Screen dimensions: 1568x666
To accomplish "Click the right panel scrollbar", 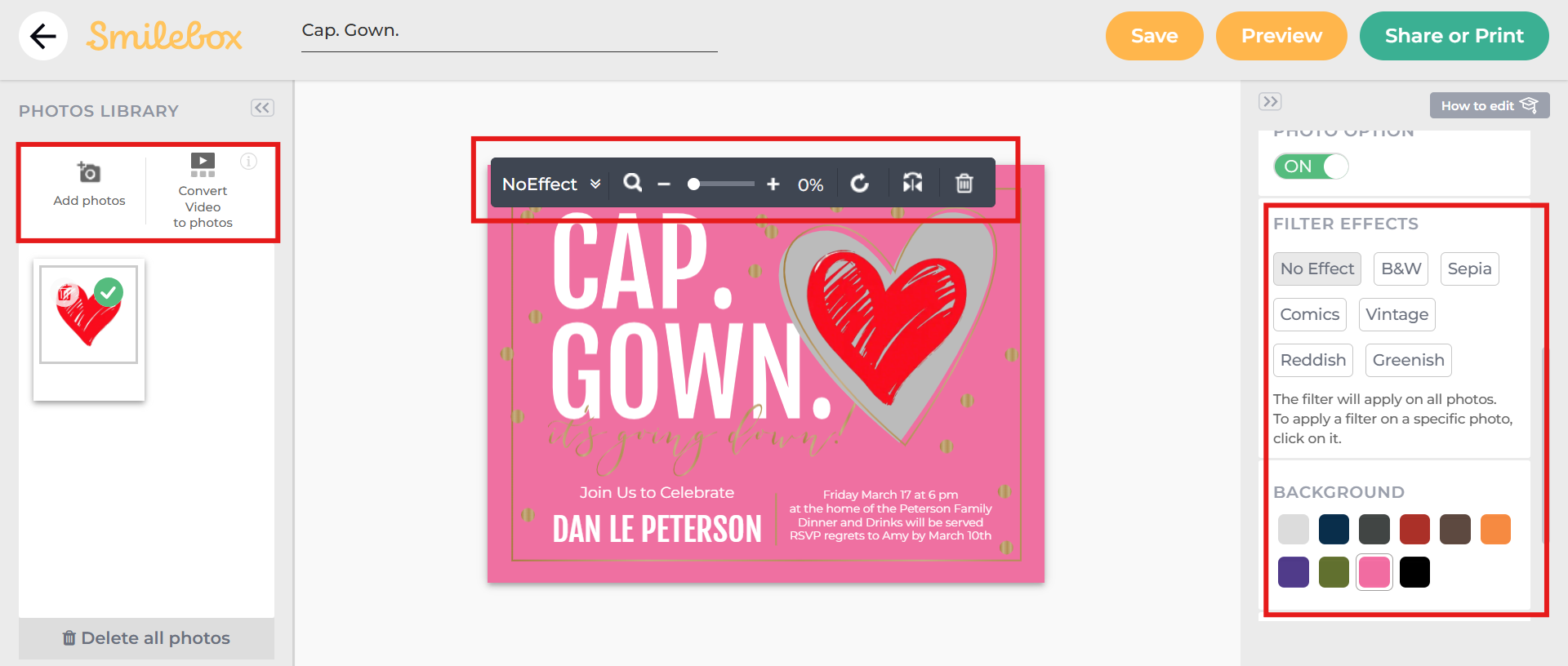I will coord(1543,445).
